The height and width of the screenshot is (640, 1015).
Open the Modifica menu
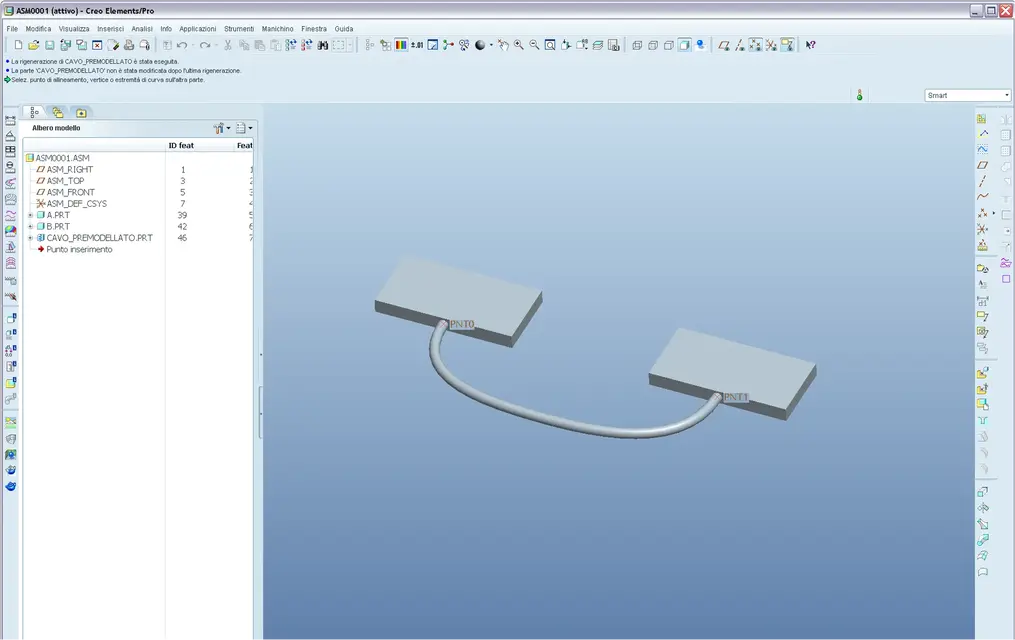38,29
